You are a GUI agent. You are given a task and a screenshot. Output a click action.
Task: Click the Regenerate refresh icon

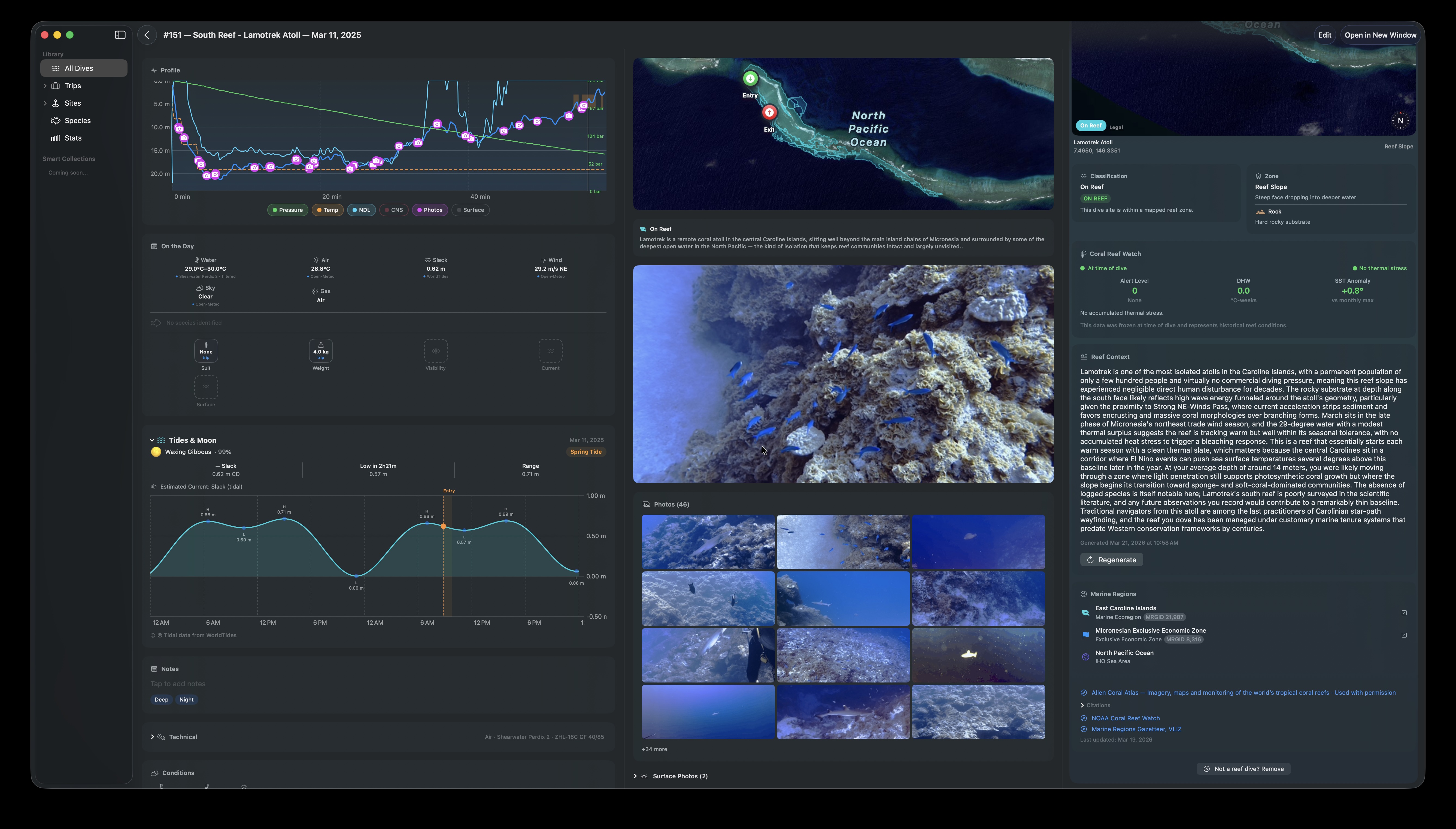1090,560
